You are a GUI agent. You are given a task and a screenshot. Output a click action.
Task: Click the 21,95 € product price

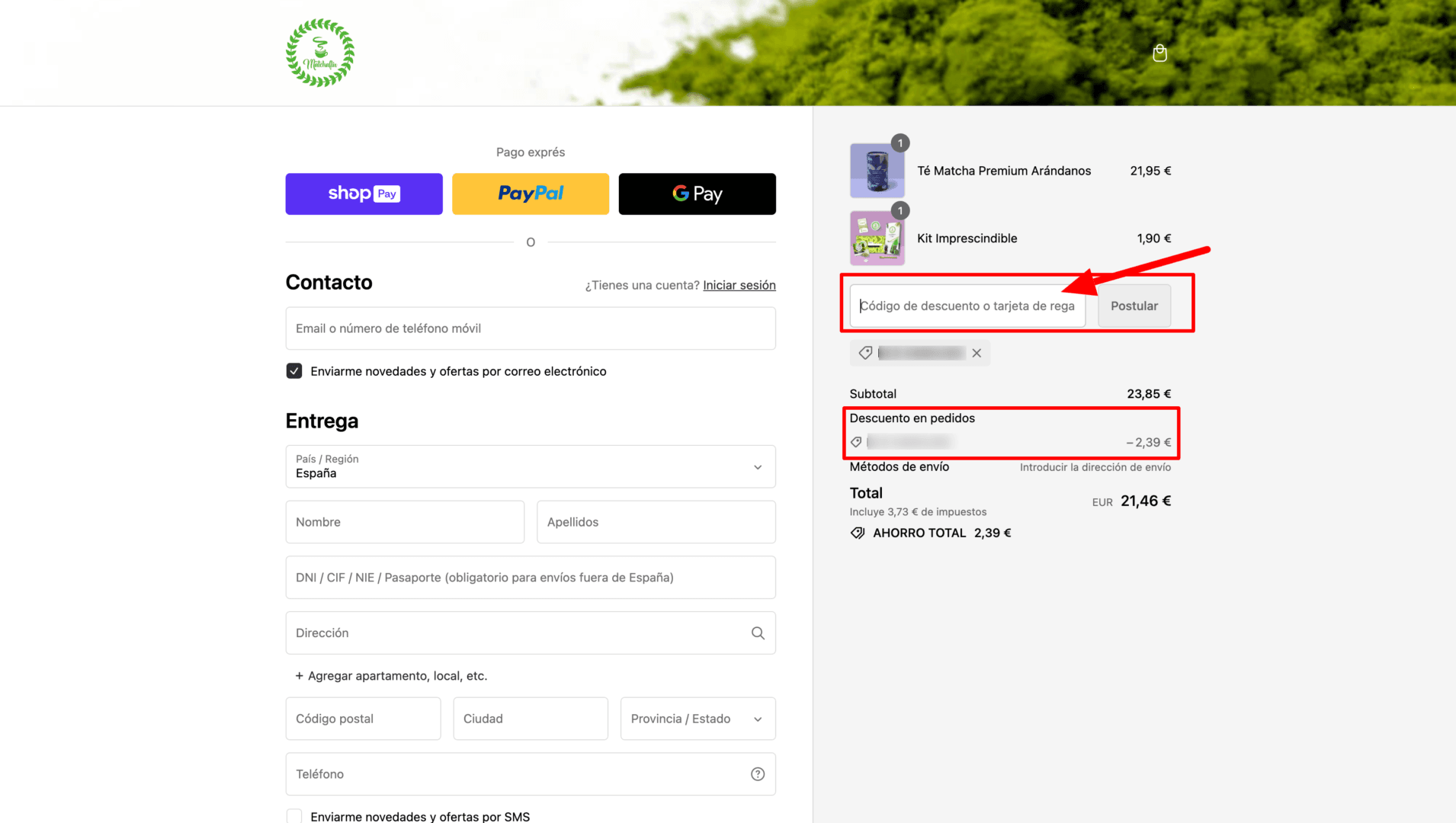point(1150,171)
